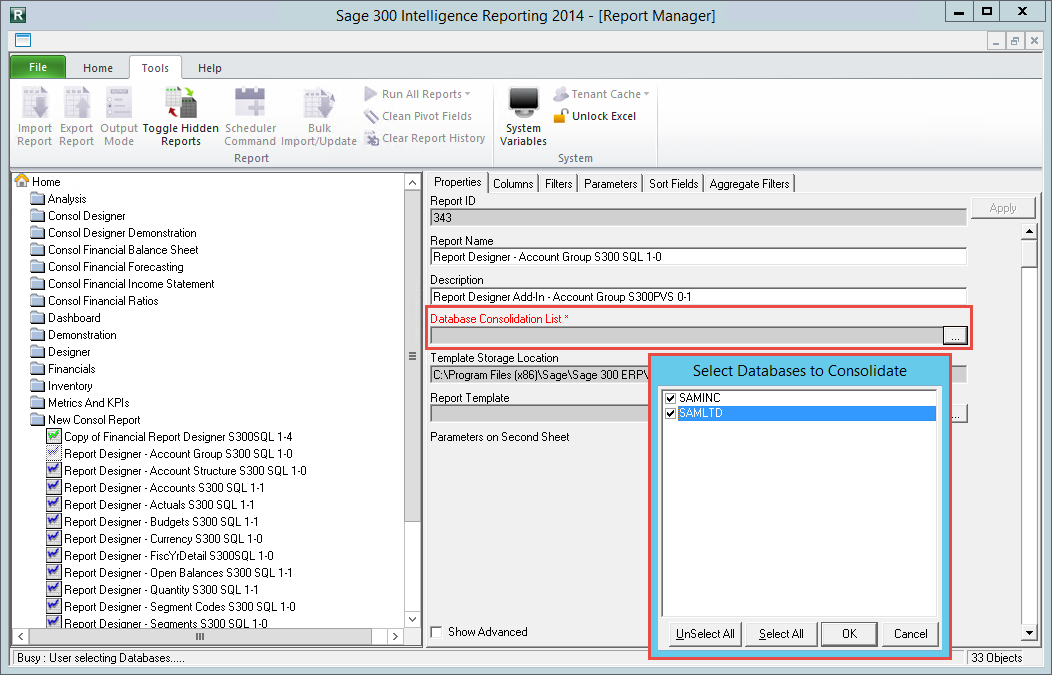Uncheck the SAMLTD database checkbox

pos(670,413)
